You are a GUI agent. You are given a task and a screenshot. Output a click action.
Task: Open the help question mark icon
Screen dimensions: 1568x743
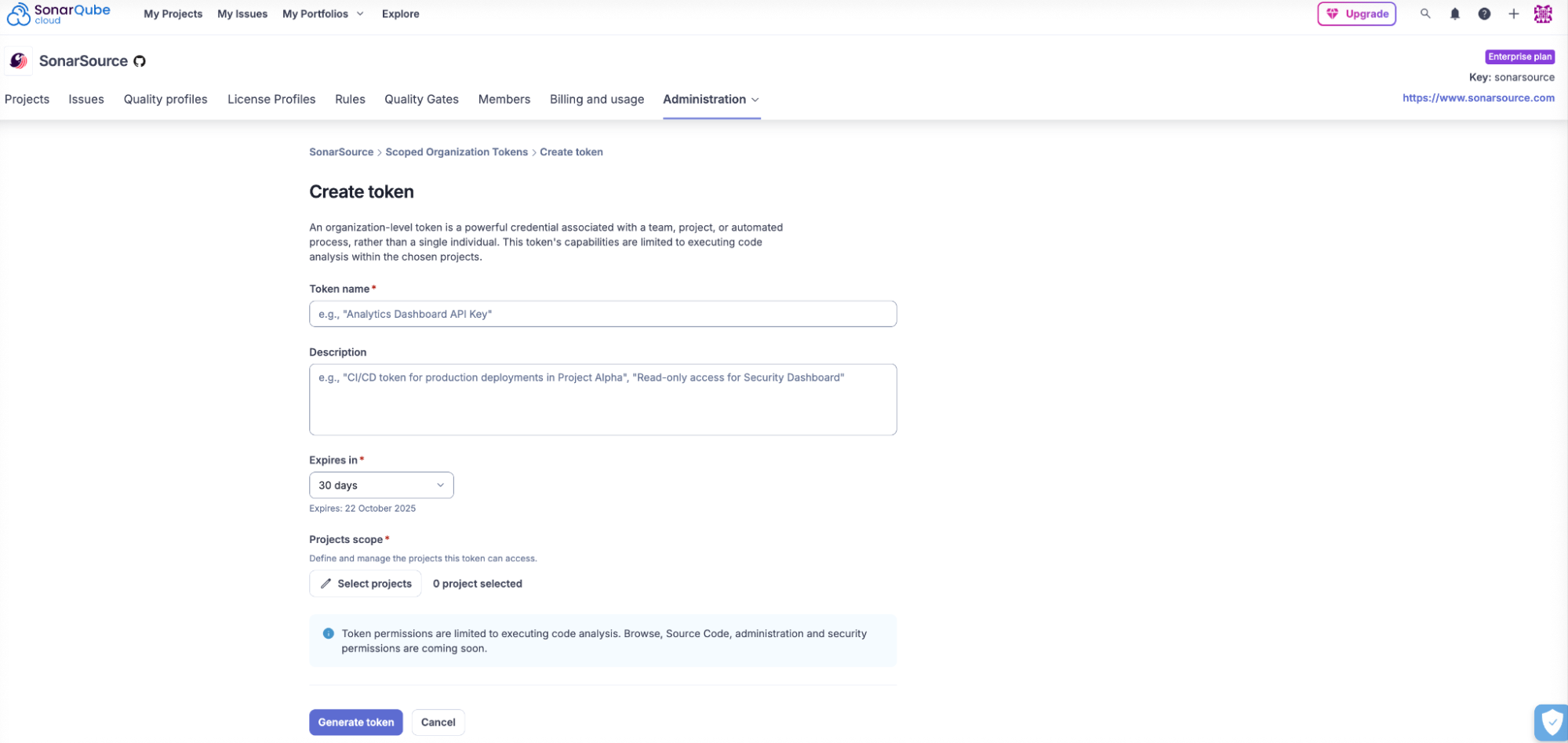pos(1484,14)
